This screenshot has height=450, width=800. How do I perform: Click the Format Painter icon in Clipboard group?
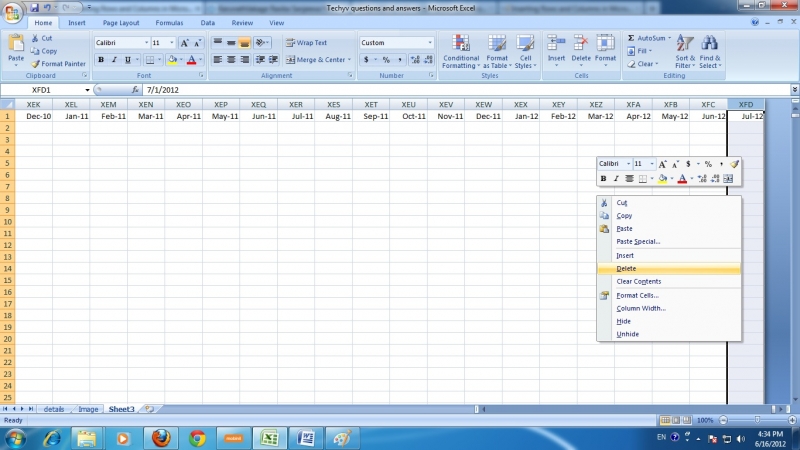34,64
